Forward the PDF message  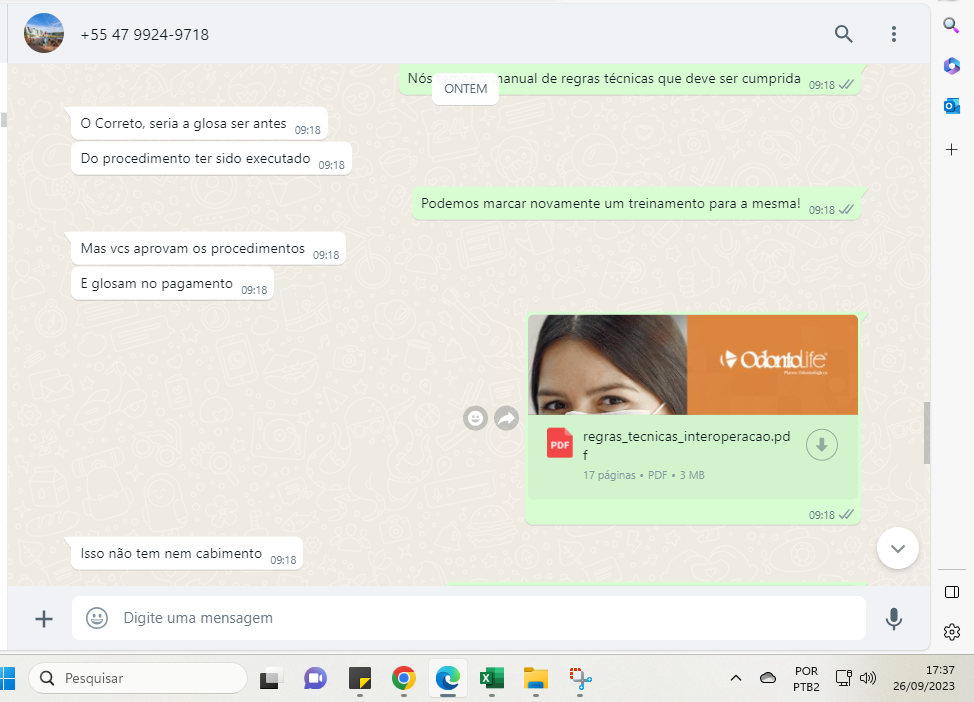point(506,418)
